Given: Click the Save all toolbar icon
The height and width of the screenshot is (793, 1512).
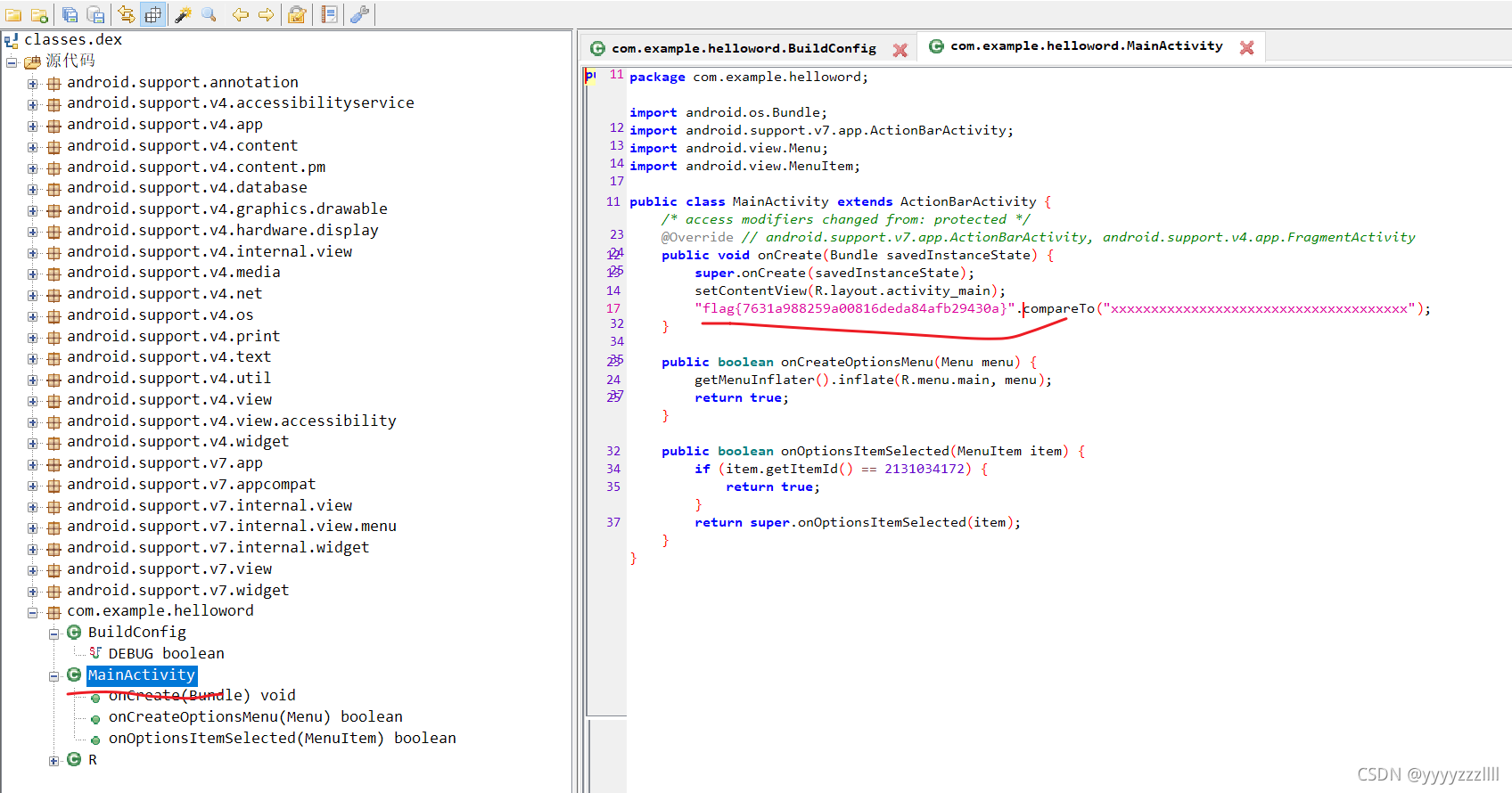Looking at the screenshot, I should (x=70, y=14).
